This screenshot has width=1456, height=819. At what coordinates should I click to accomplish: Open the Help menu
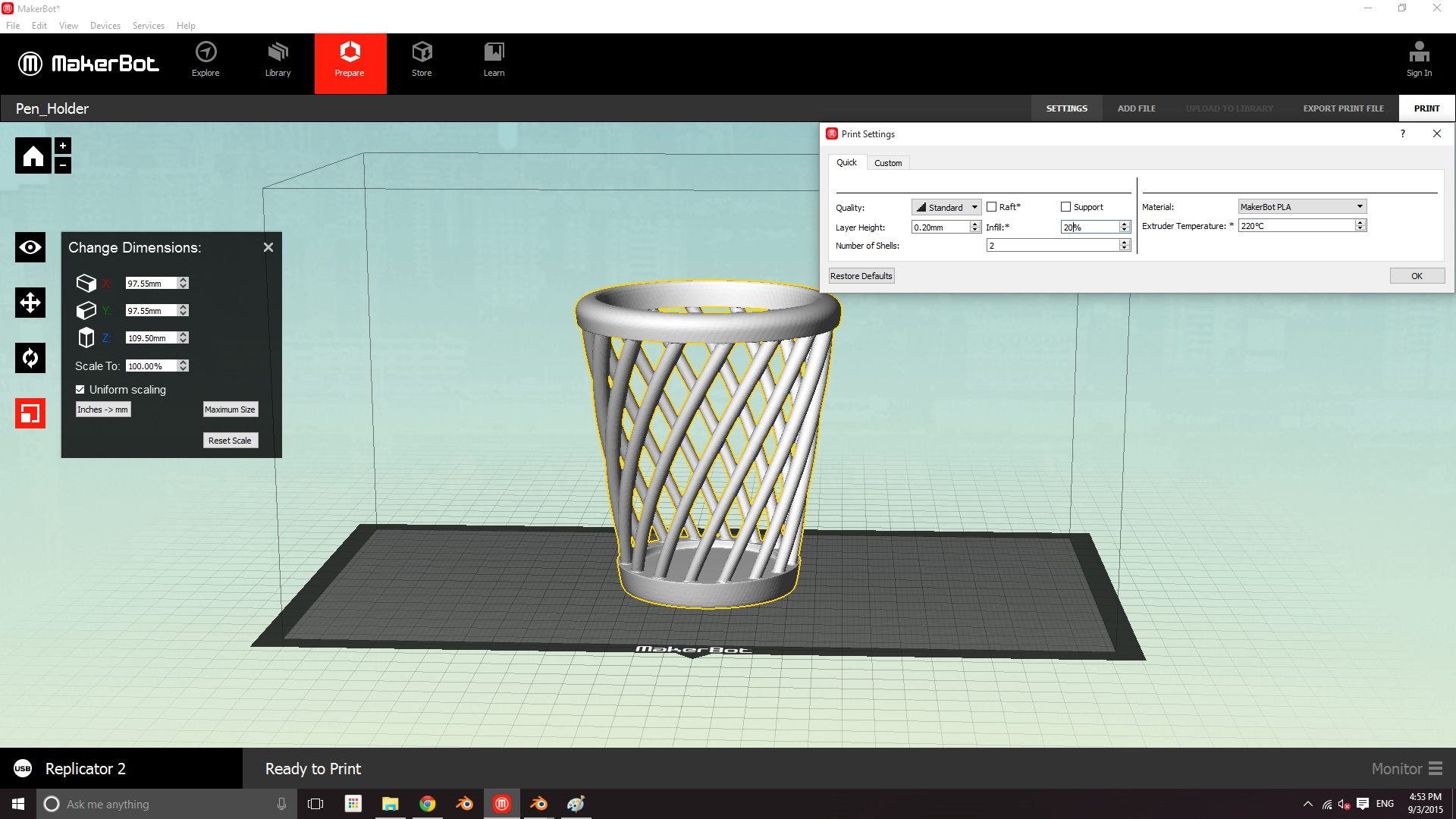pos(186,25)
